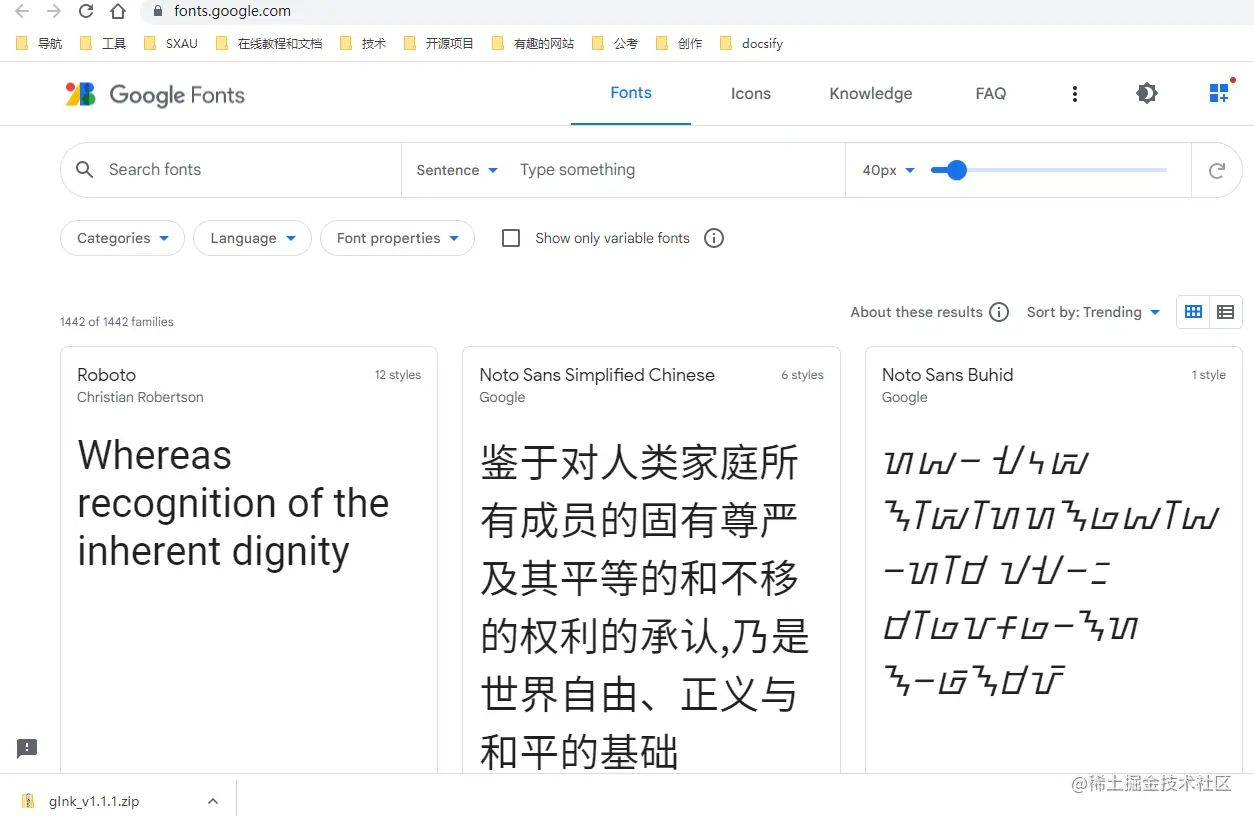Open the 公考 bookmark folder
This screenshot has width=1254, height=816.
[615, 44]
